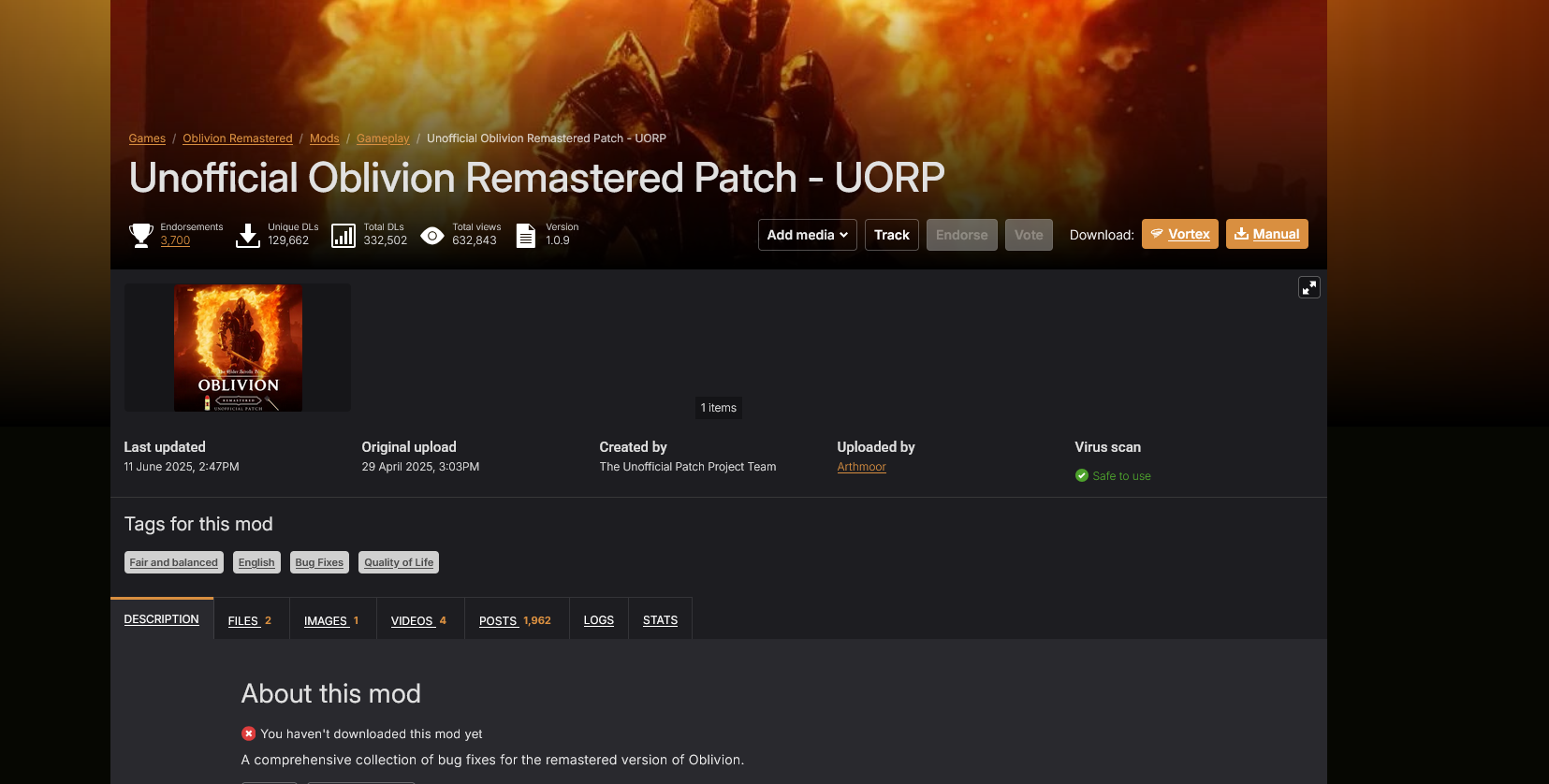Click the red not-downloaded status icon
1549x784 pixels.
(249, 733)
